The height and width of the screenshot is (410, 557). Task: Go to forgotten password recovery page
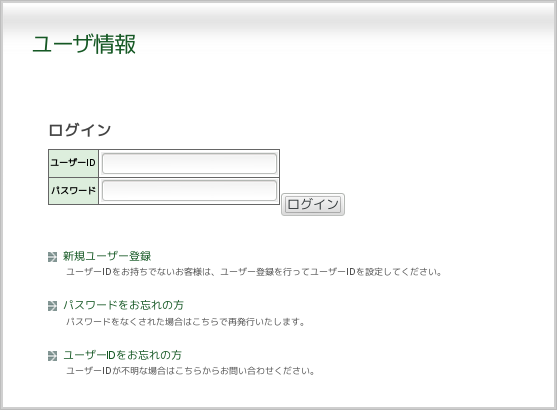[123, 305]
